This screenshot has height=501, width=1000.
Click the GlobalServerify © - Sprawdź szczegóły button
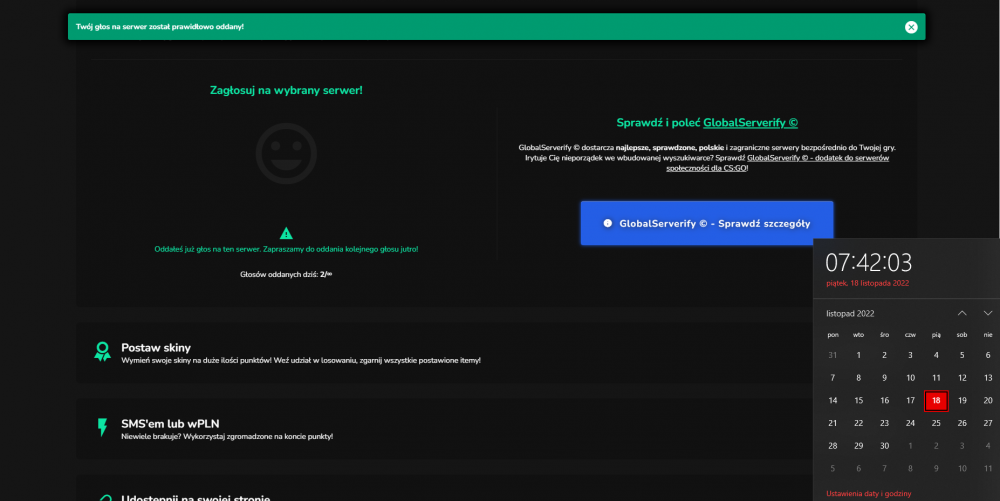(707, 223)
